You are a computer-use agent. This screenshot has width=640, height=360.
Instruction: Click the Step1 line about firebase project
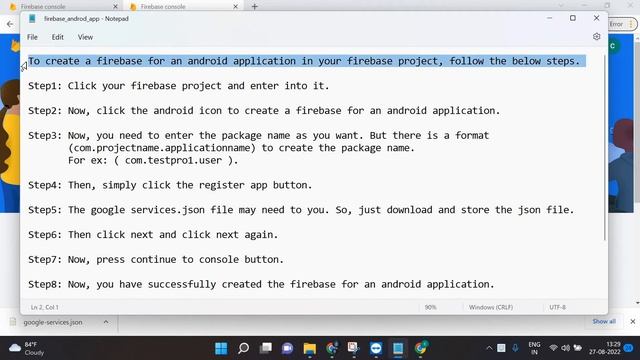[x=178, y=86]
